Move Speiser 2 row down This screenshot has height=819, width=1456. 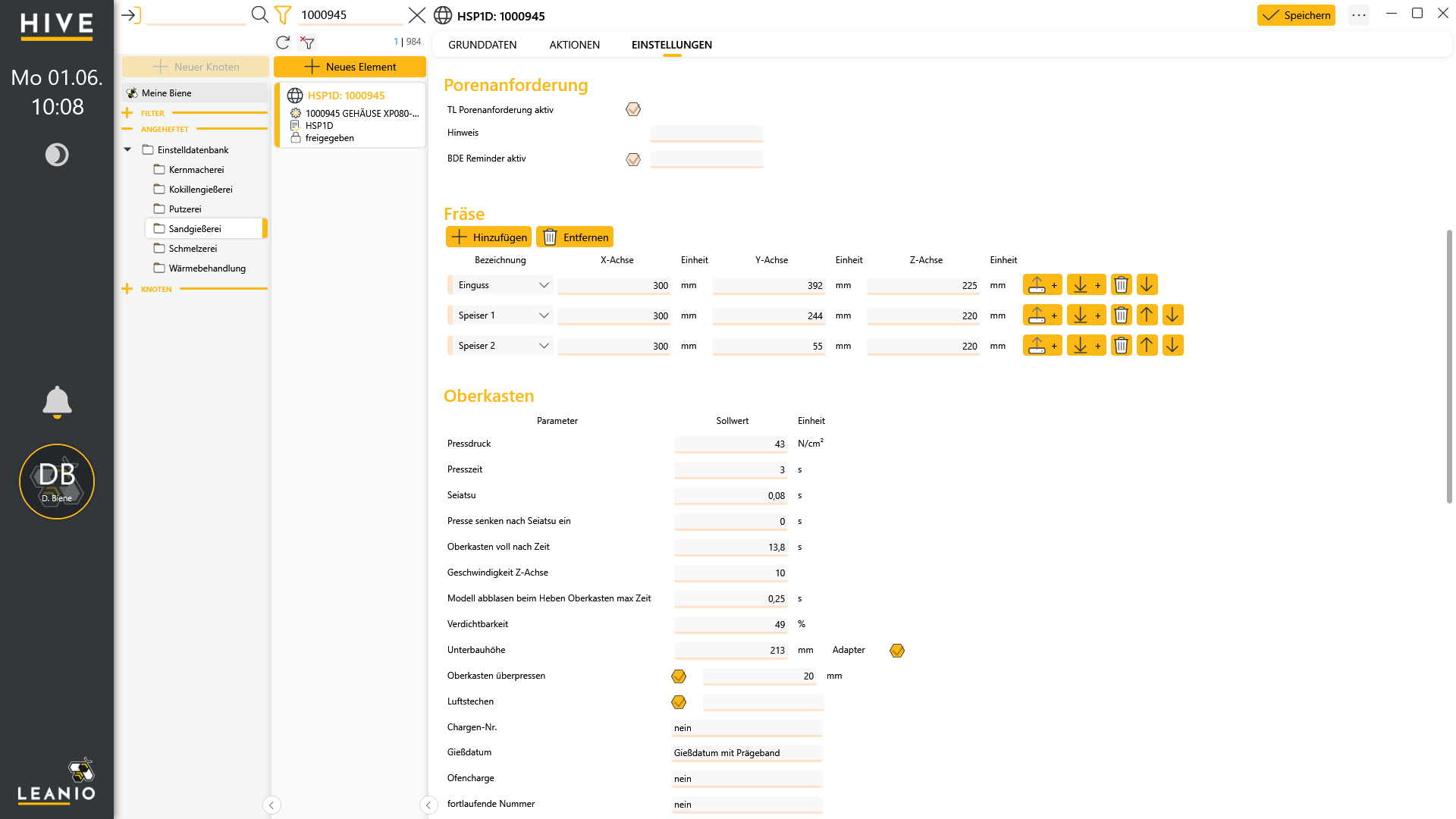(1172, 346)
